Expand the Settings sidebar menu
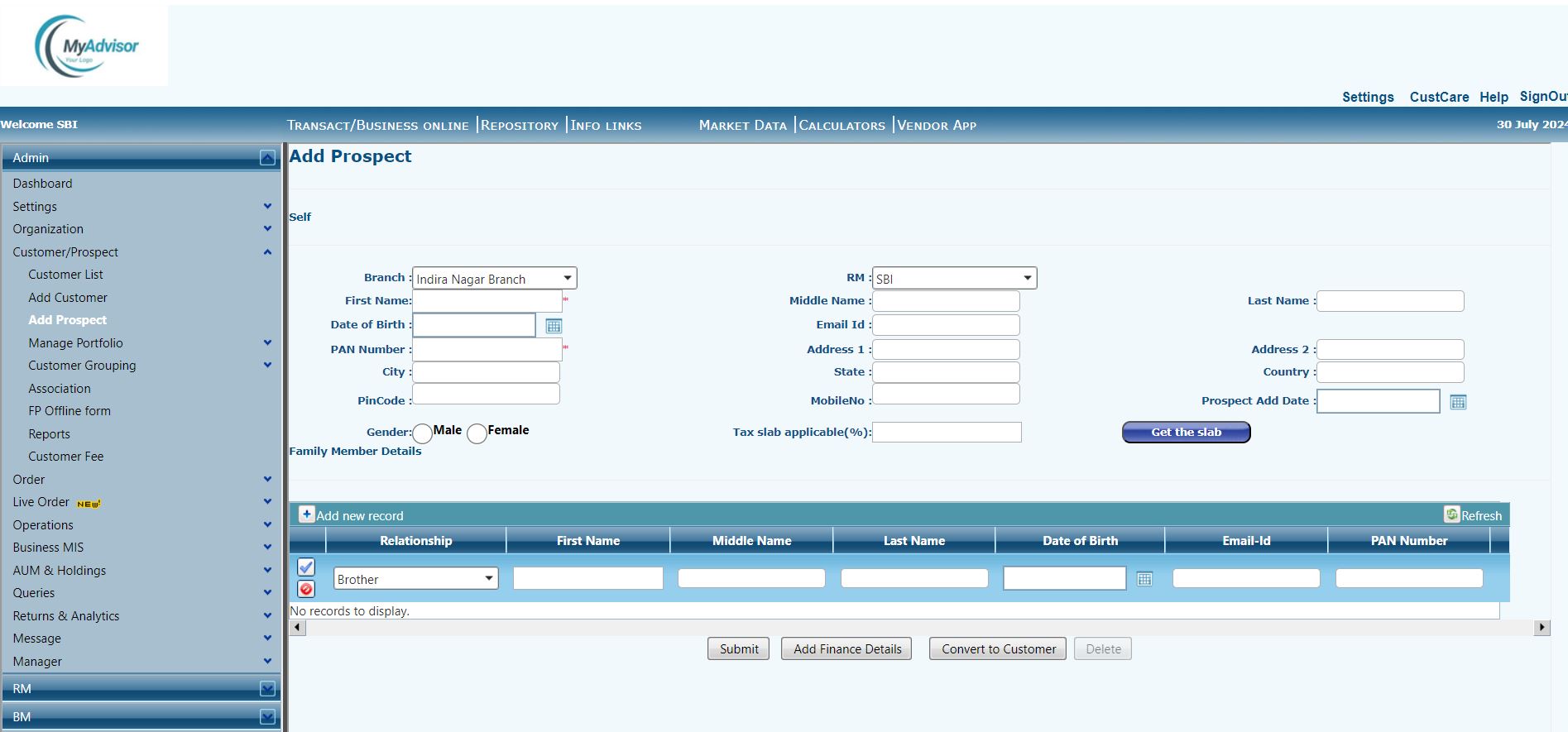This screenshot has width=1568, height=732. [267, 206]
